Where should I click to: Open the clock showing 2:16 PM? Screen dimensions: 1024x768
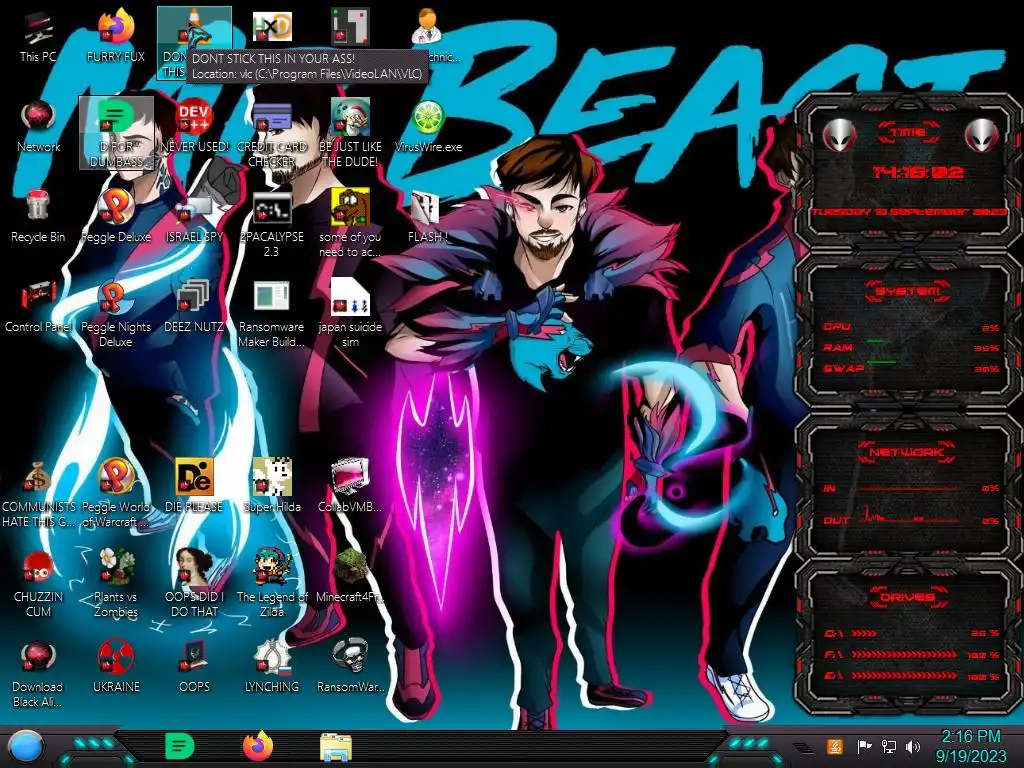(x=971, y=746)
